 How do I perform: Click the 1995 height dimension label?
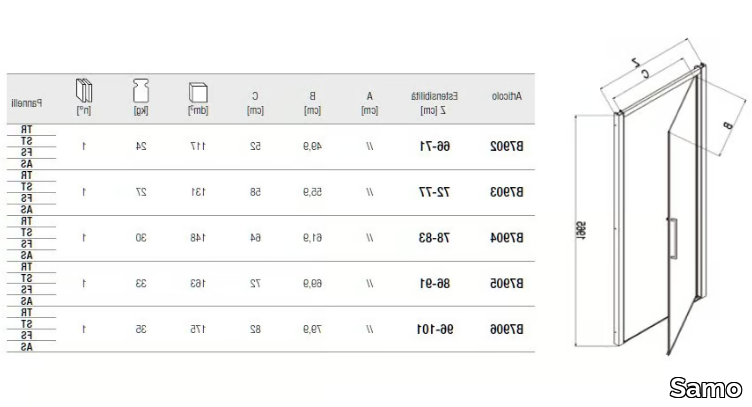[581, 231]
